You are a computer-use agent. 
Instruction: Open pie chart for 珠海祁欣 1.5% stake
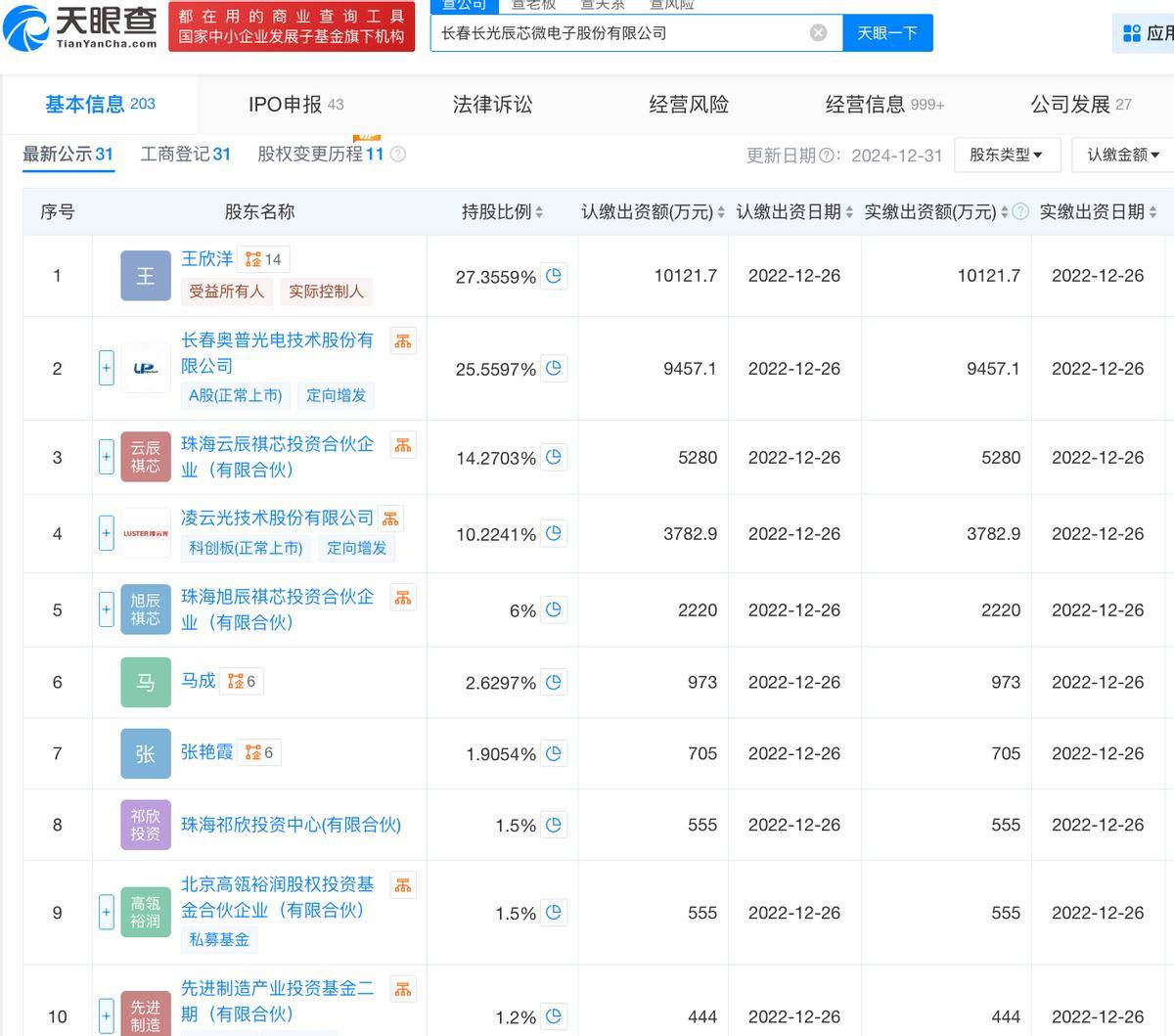point(554,825)
